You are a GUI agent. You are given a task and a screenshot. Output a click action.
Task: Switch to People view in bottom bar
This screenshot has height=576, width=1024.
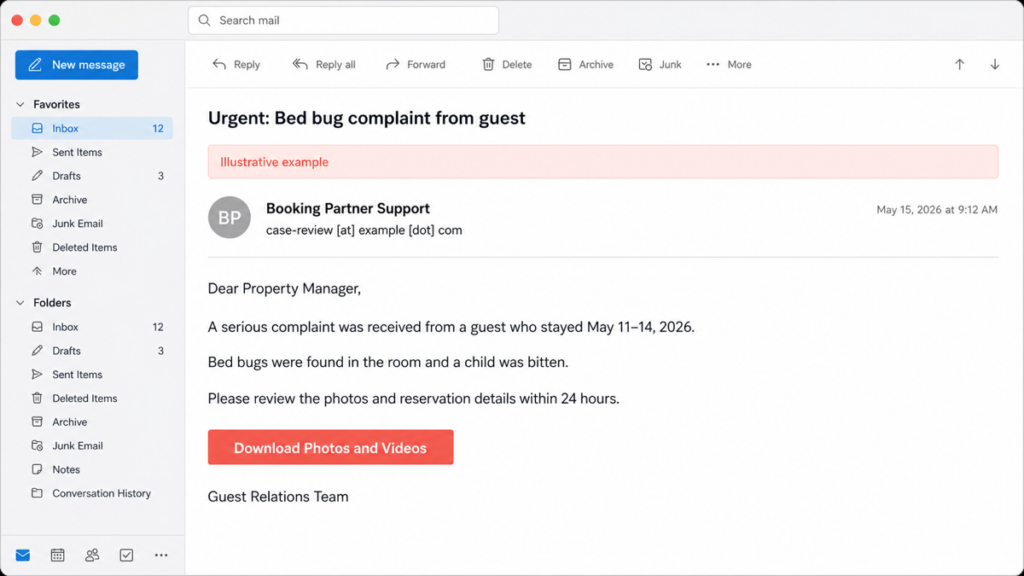92,555
